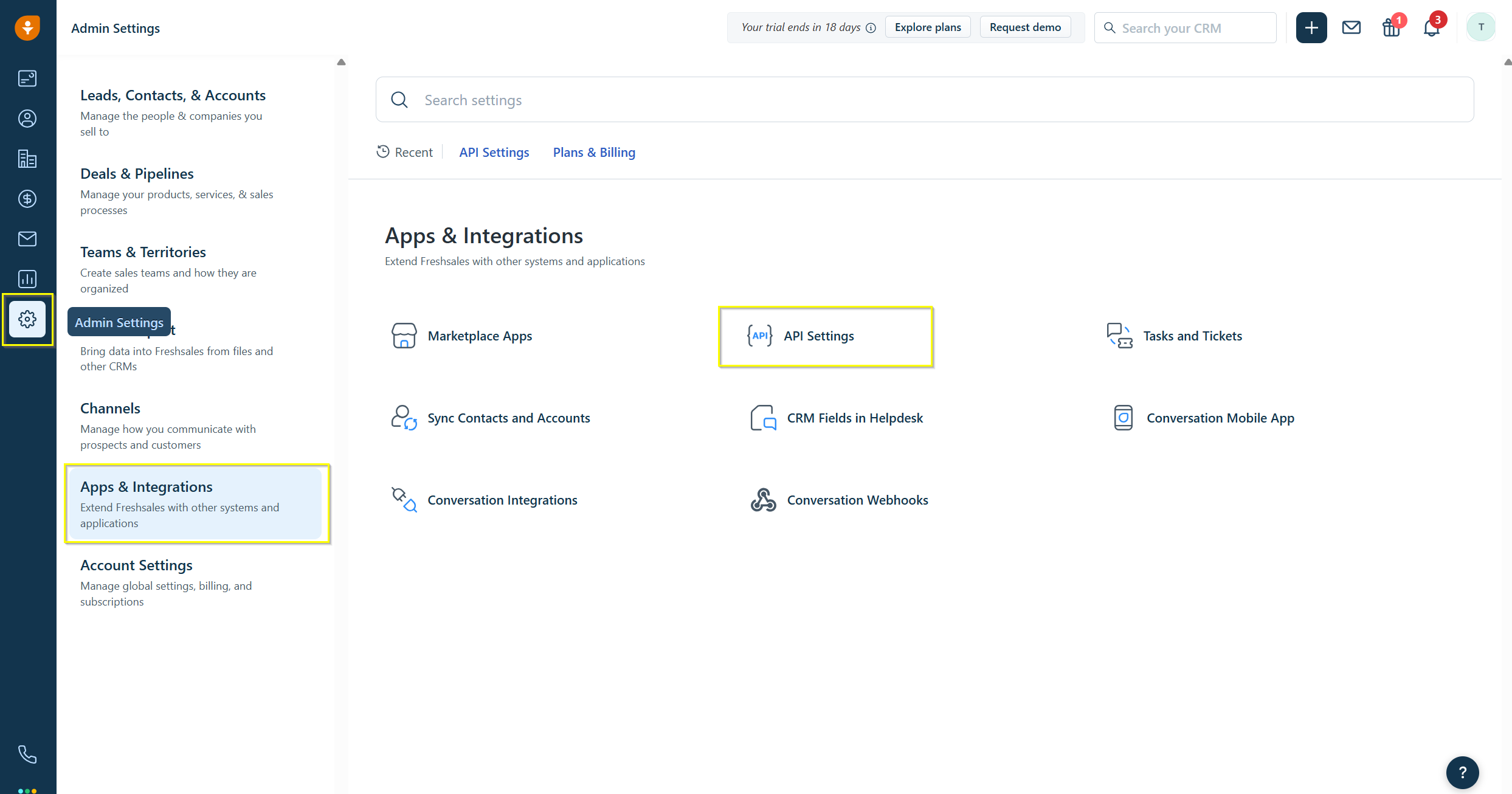Open the Deals dollar icon in sidebar
Viewport: 1512px width, 794px height.
click(27, 199)
